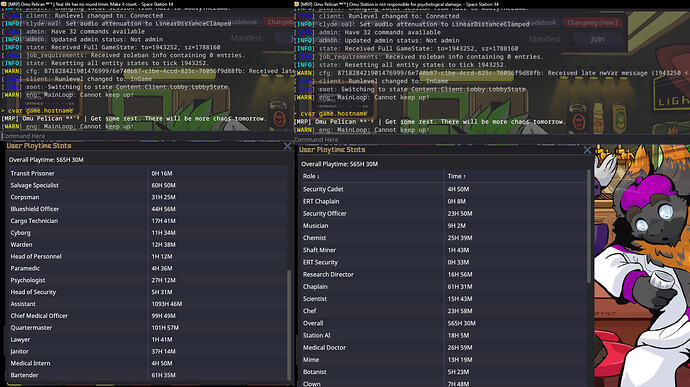The width and height of the screenshot is (690, 387).
Task: Click the Assistant time 1093H 46M
Action: (167, 304)
